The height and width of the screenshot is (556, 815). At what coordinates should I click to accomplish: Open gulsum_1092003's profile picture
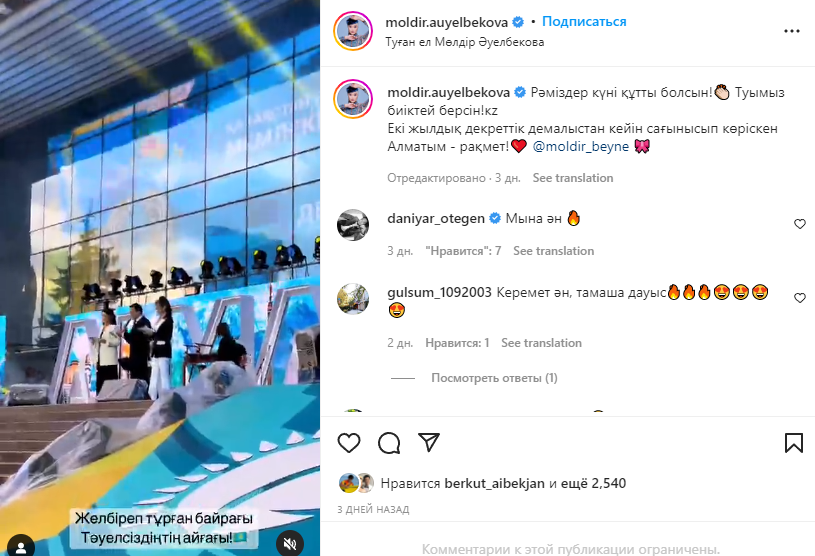click(x=353, y=299)
